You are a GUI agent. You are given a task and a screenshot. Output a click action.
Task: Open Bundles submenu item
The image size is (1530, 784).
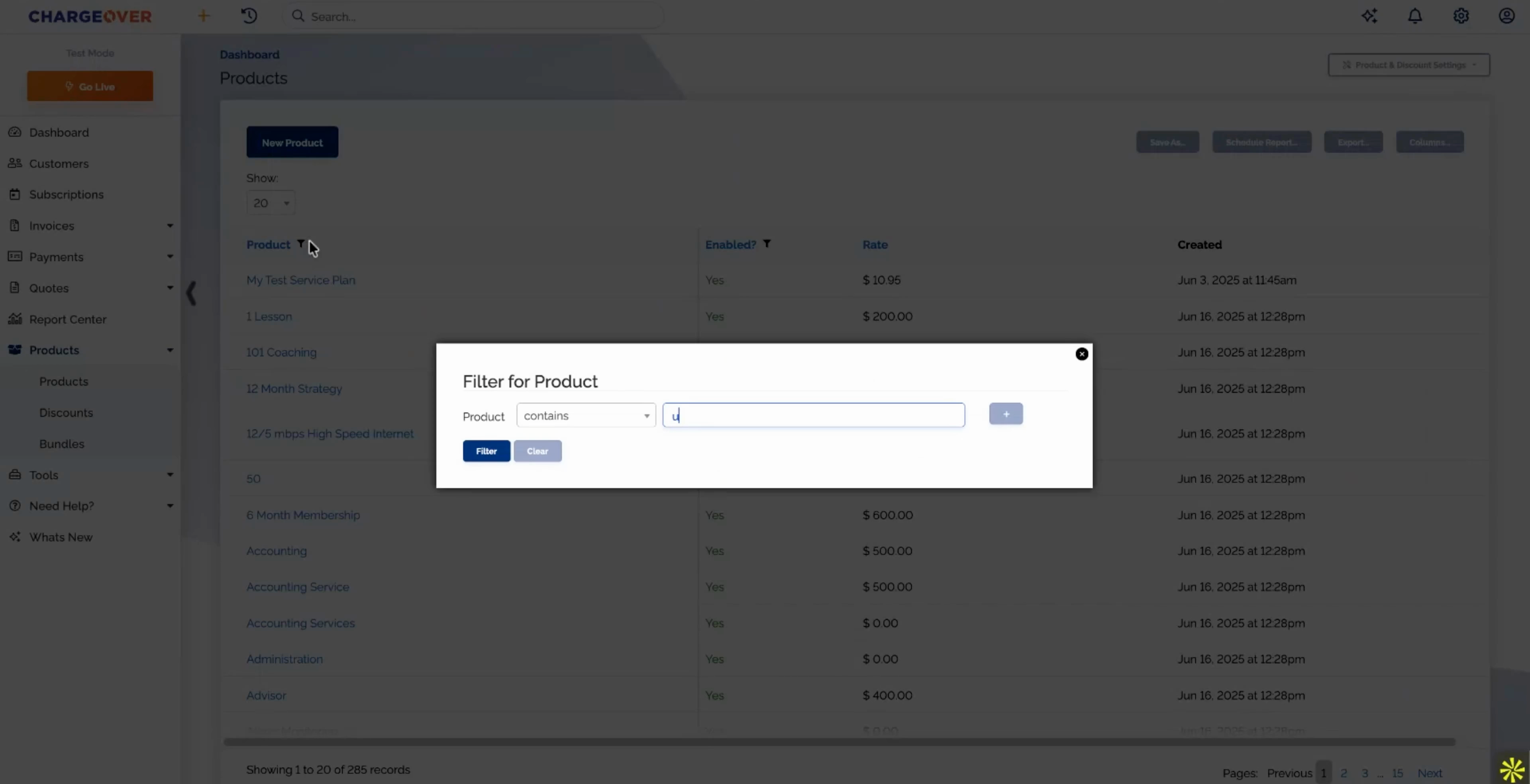tap(62, 444)
